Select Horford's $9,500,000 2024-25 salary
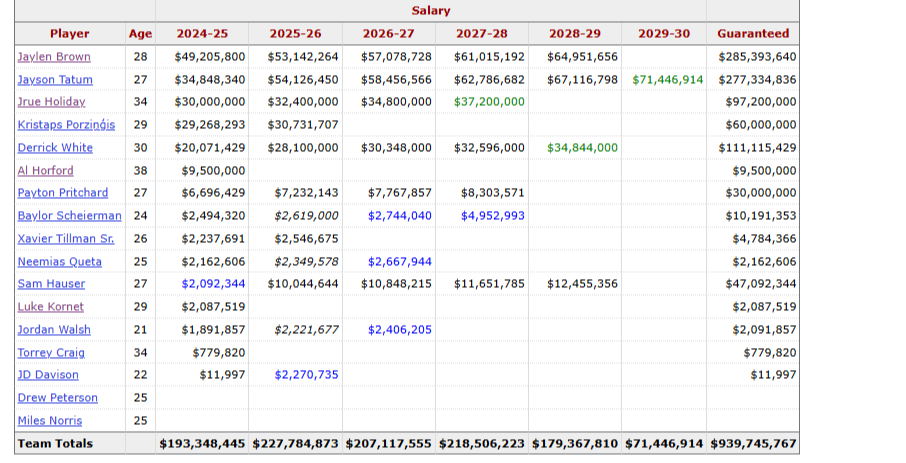 pos(213,171)
